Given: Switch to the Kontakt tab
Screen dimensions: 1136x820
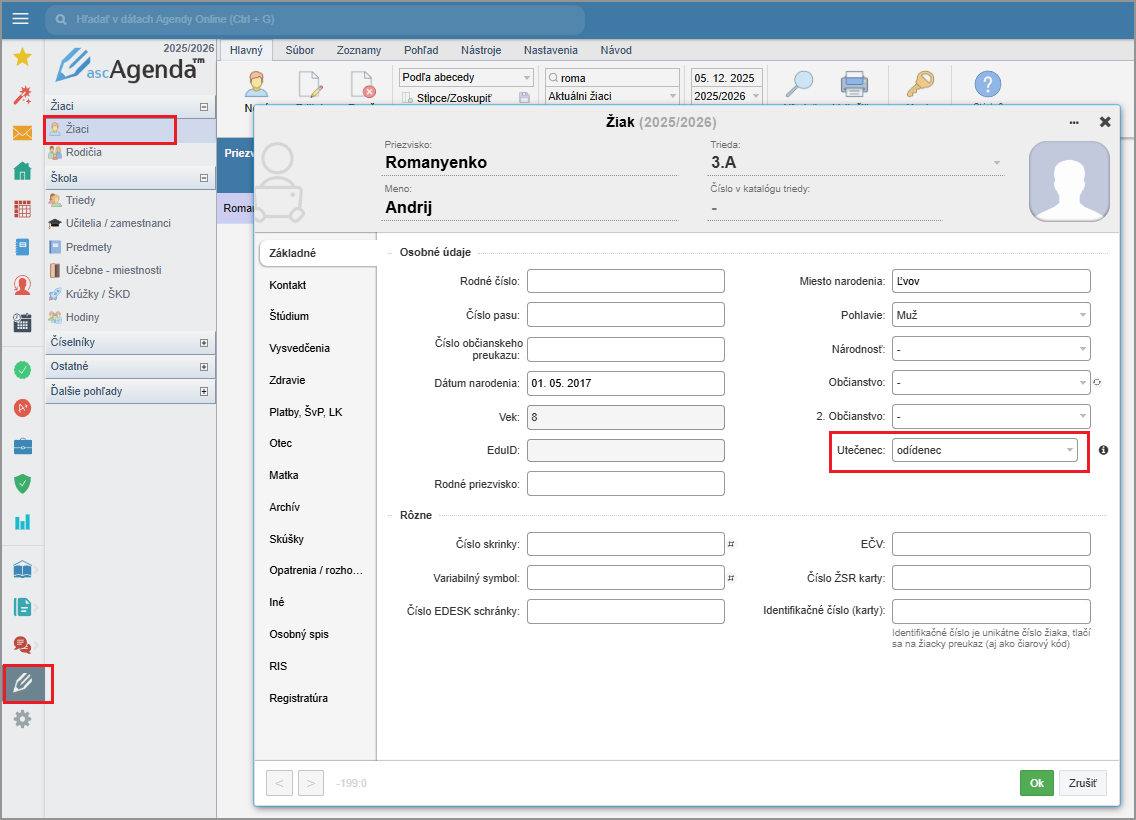Looking at the screenshot, I should click(288, 285).
